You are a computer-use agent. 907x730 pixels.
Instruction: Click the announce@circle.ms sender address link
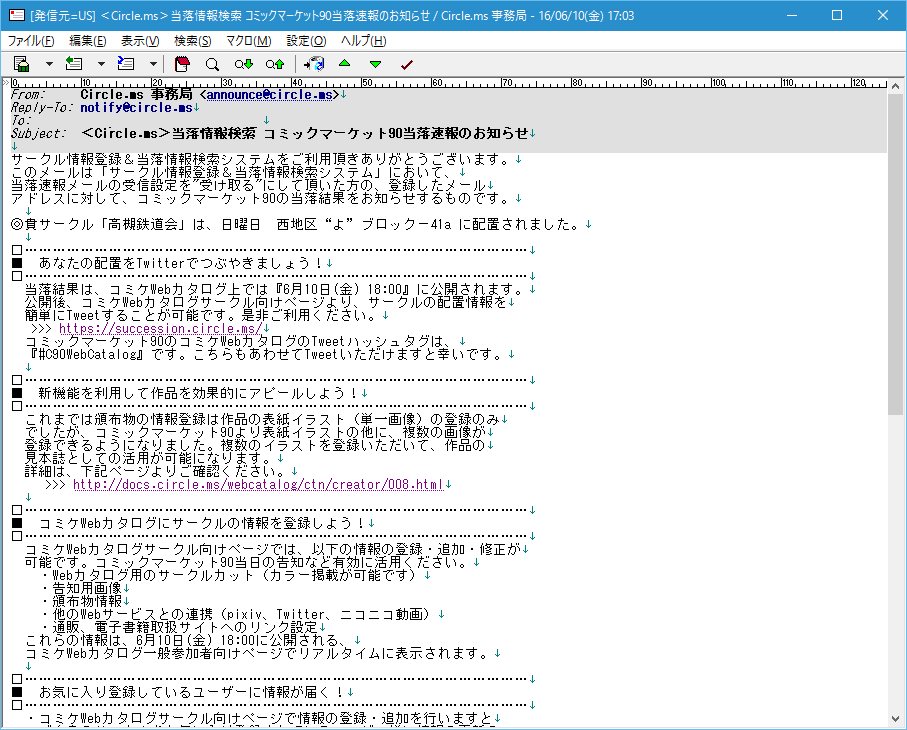pyautogui.click(x=270, y=95)
